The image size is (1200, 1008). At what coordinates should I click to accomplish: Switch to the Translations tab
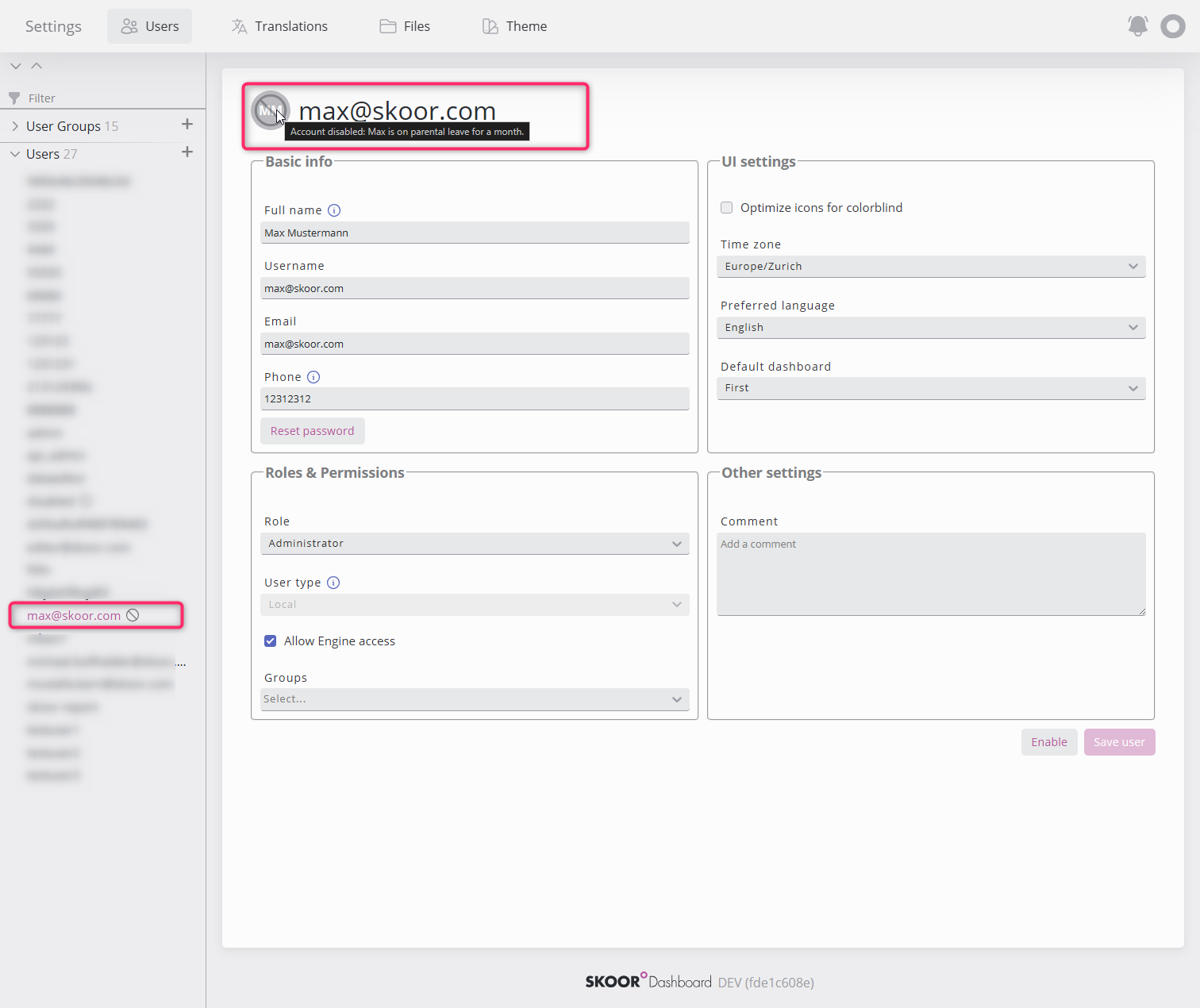click(279, 26)
